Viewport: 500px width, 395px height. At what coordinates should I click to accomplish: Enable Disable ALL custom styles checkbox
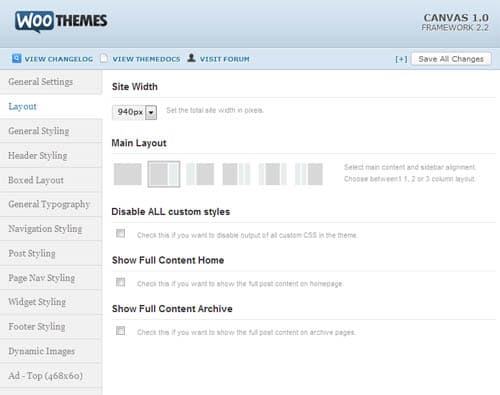pos(120,233)
